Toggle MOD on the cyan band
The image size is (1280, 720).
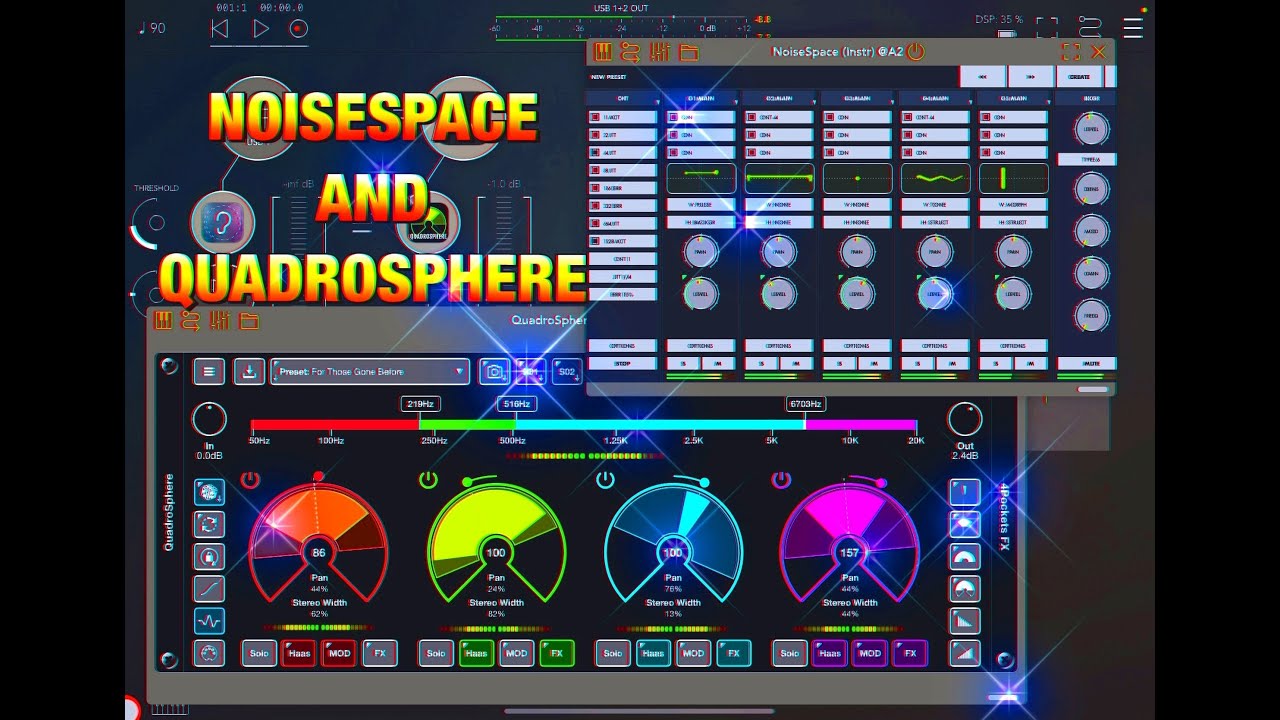coord(693,653)
